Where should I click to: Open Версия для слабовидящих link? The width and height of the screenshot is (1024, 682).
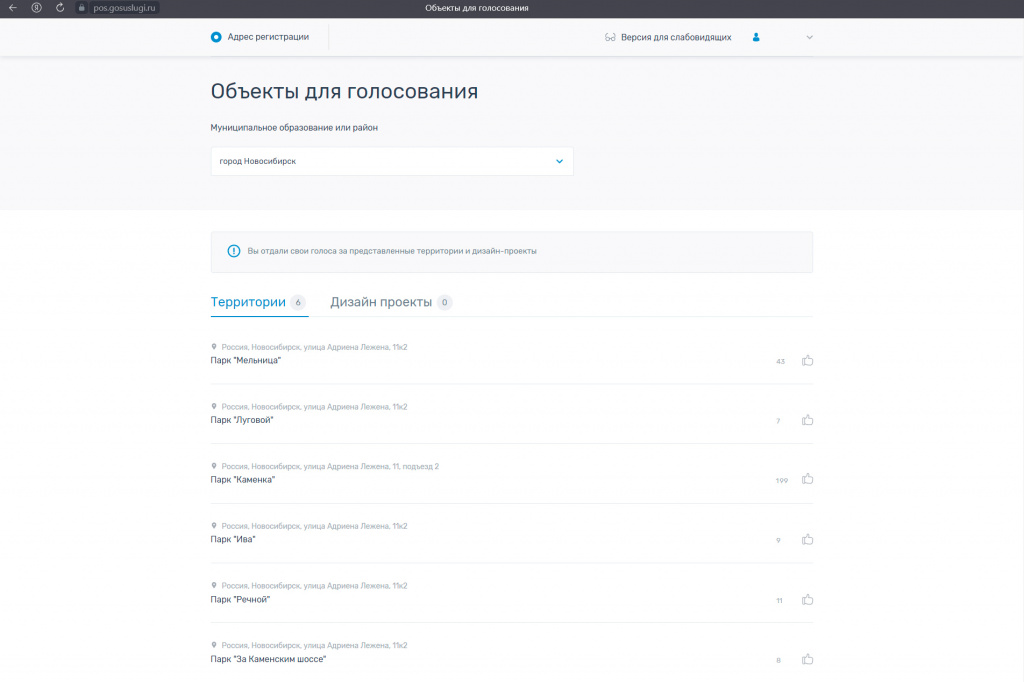tap(676, 37)
